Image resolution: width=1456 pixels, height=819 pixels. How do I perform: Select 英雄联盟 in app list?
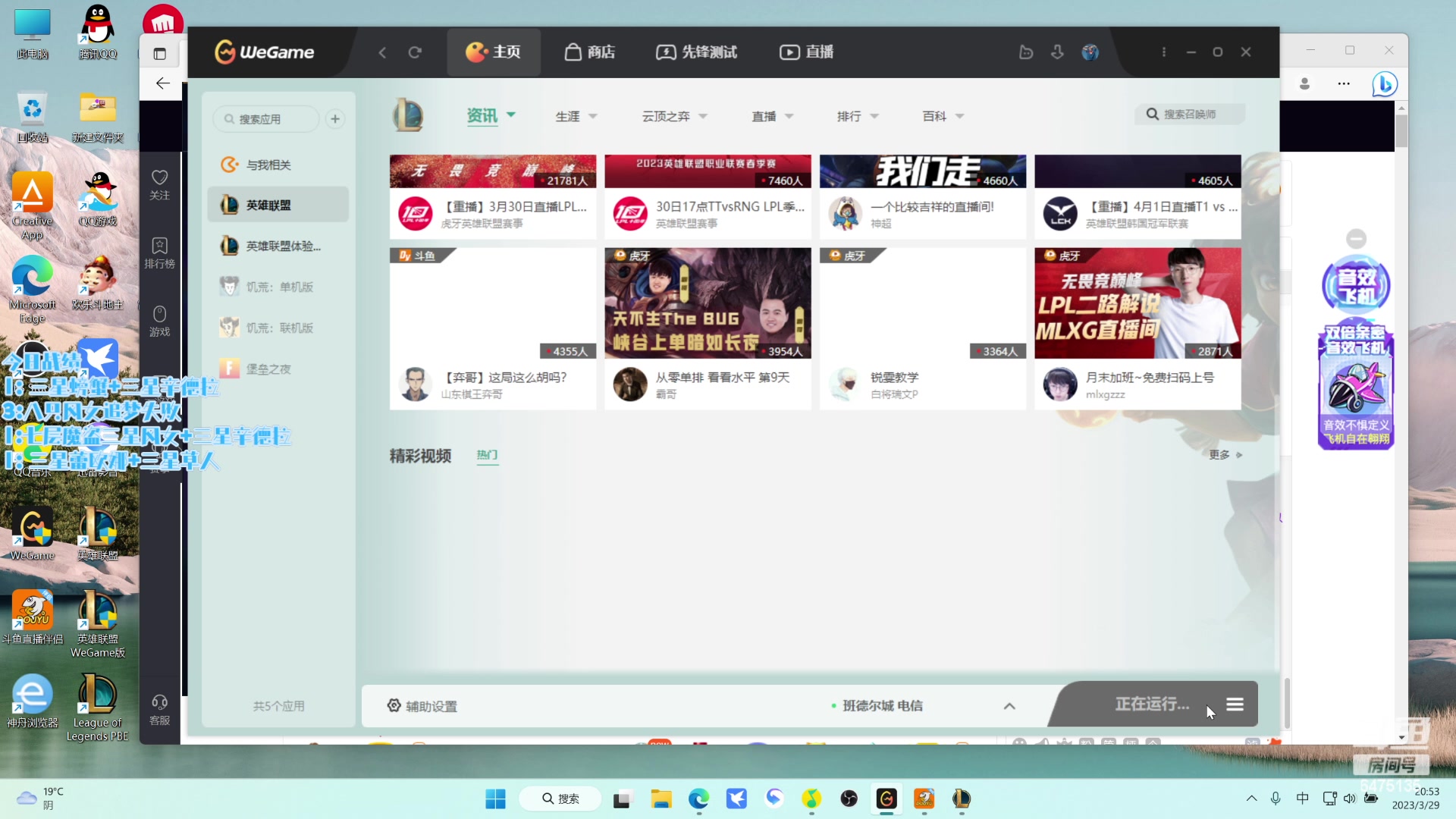[278, 205]
